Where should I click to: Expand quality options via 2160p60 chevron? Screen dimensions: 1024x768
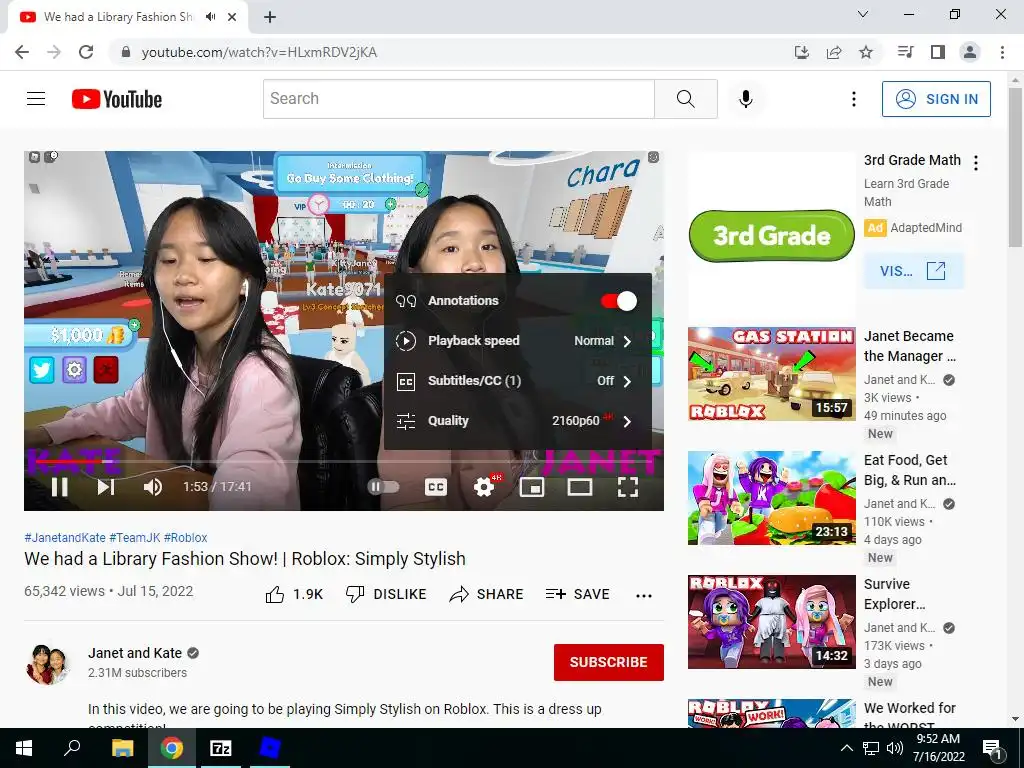click(x=627, y=421)
